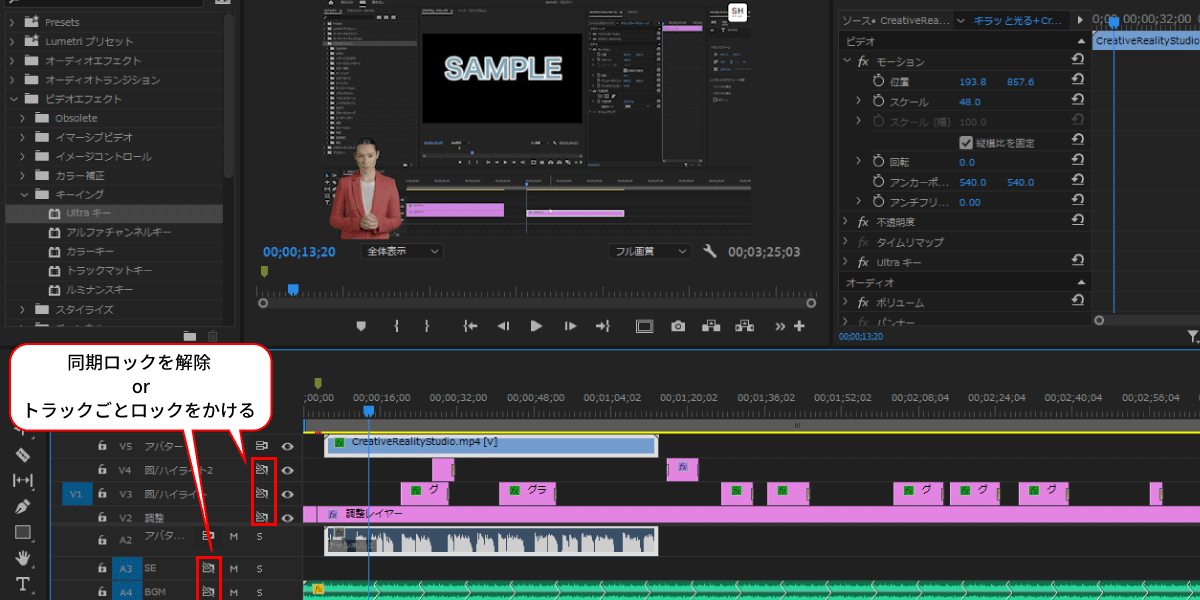This screenshot has height=600, width=1200.
Task: Toggle the 縦横比を固定 checkbox
Action: point(966,142)
